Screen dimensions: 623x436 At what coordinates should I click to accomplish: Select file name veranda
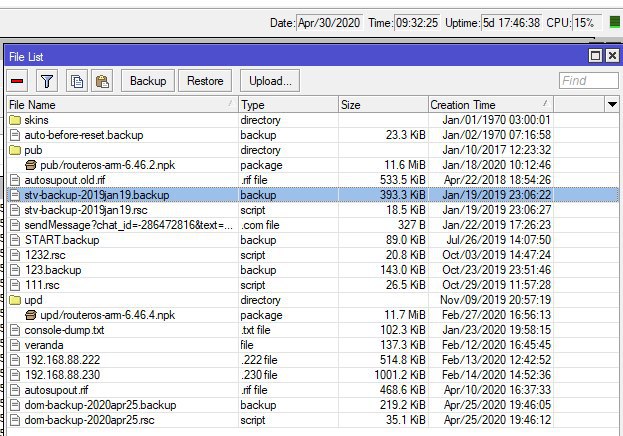pyautogui.click(x=44, y=345)
